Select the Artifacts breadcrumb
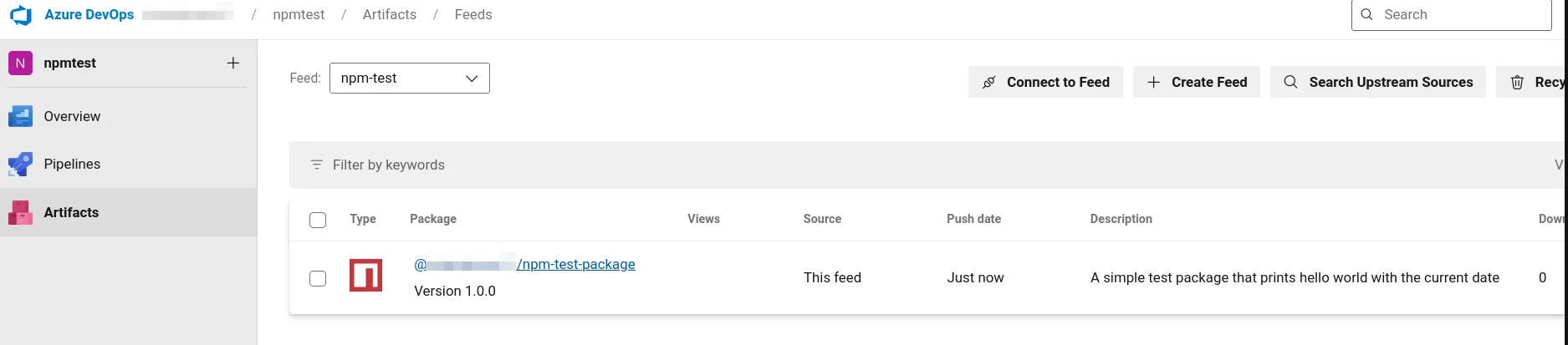This screenshot has width=1568, height=345. (x=390, y=14)
